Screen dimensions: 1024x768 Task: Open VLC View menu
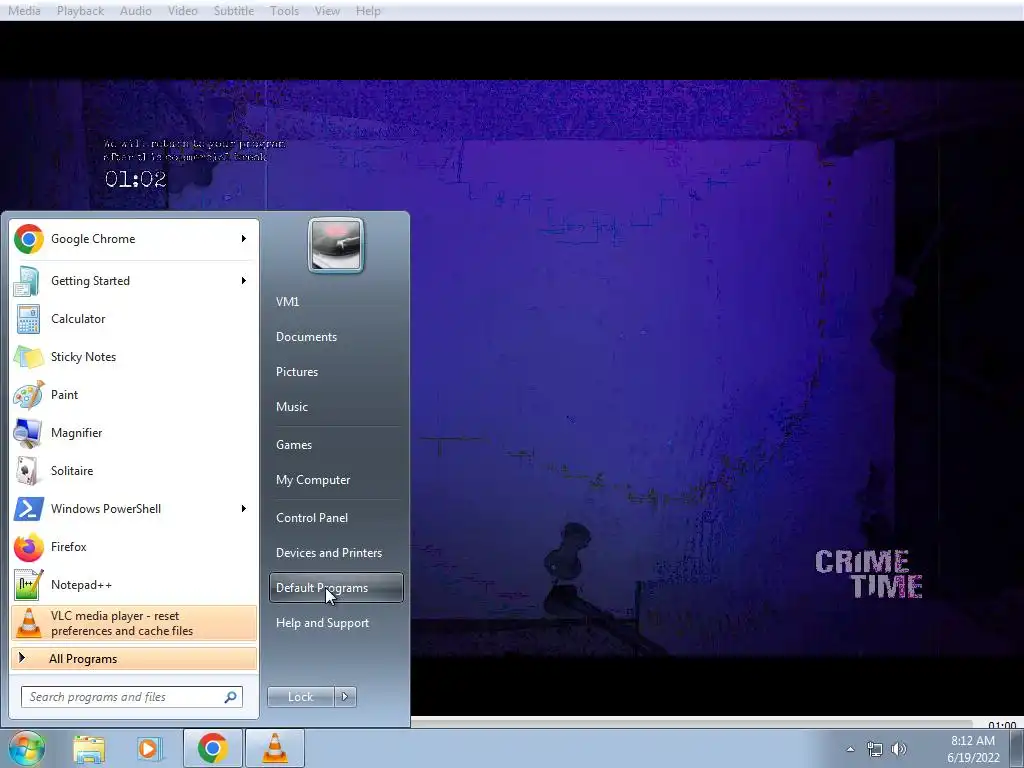point(327,10)
